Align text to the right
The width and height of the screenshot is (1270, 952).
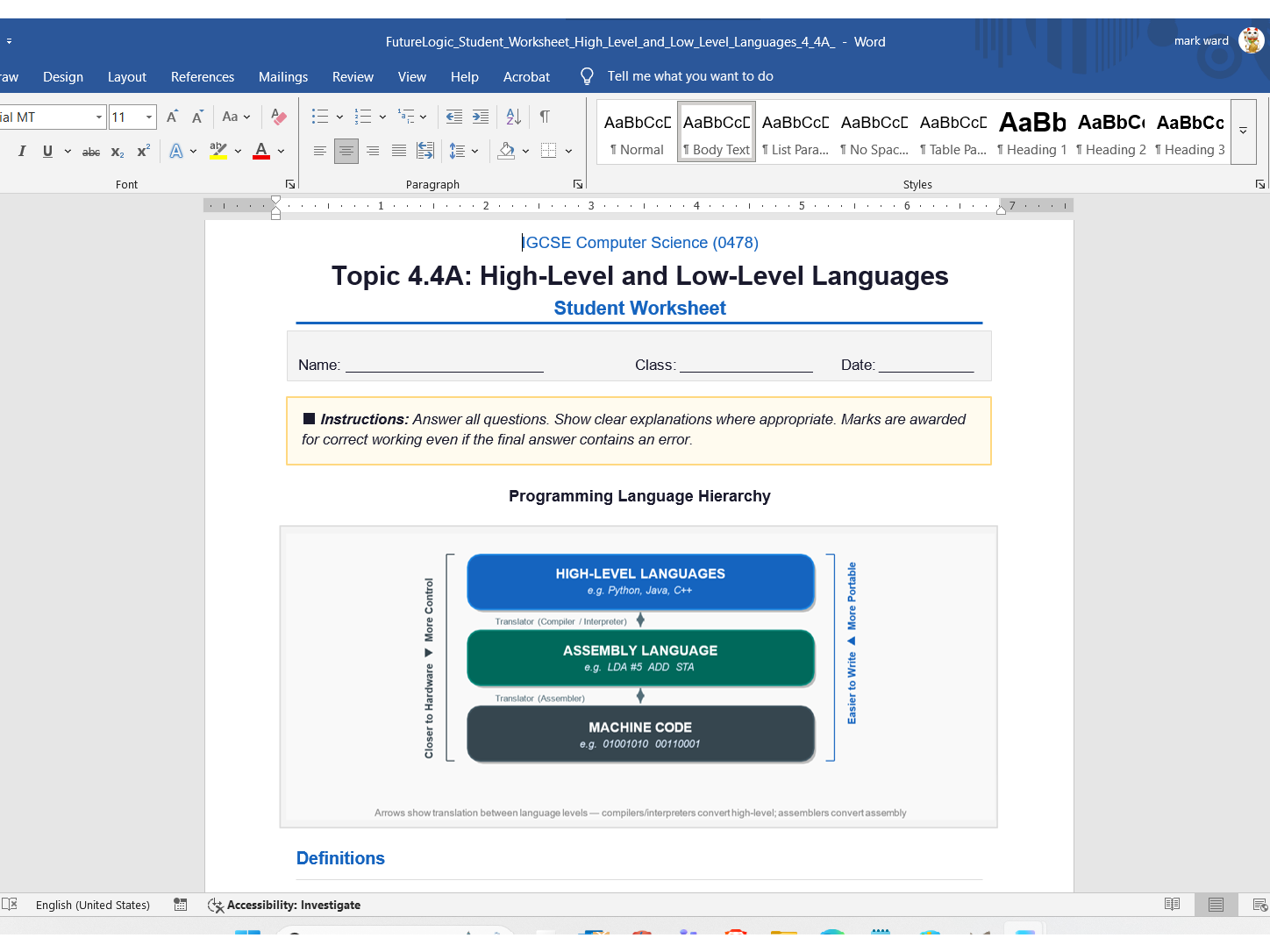click(373, 151)
